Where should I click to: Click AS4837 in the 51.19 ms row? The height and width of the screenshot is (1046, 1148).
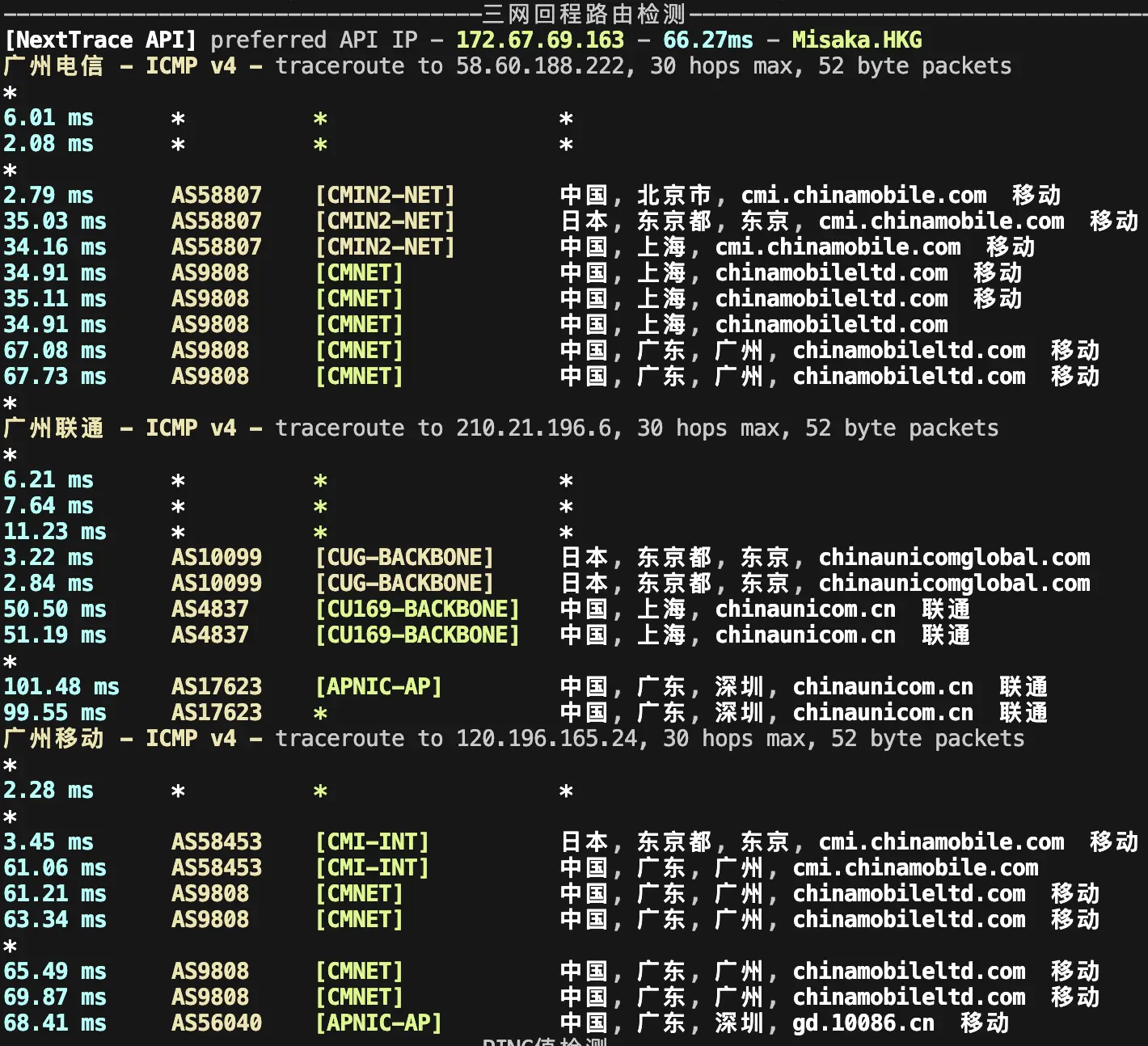pyautogui.click(x=210, y=635)
